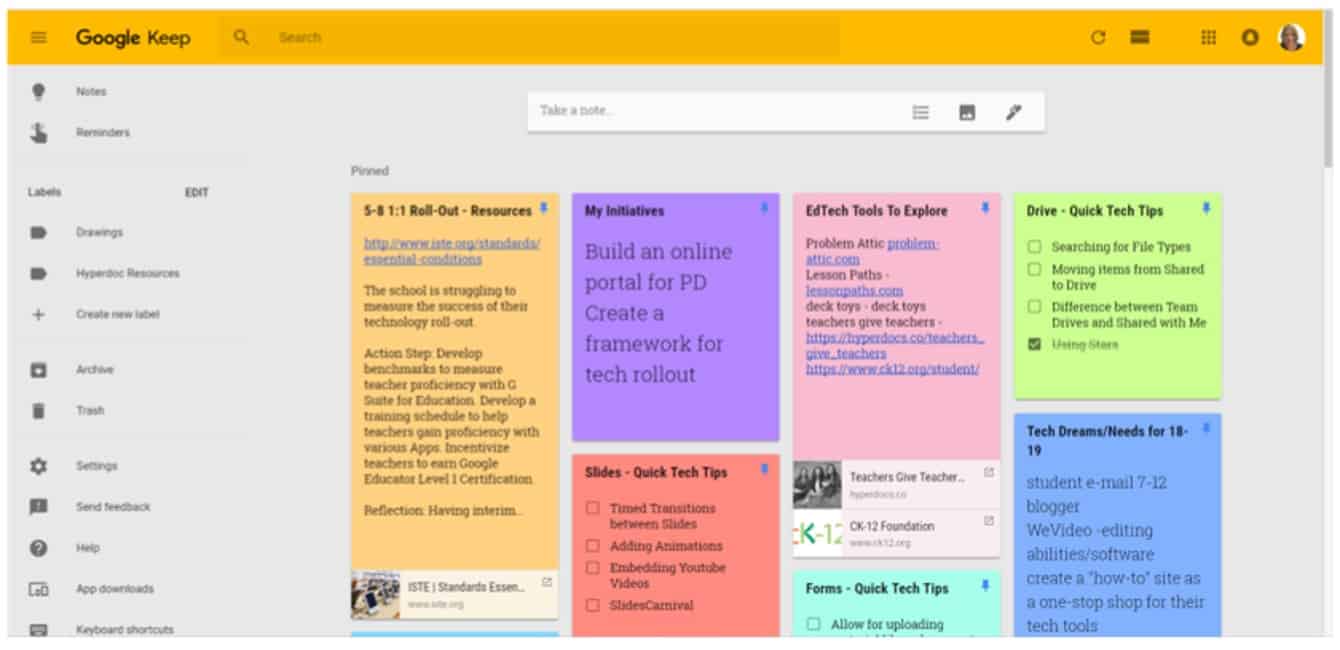The image size is (1340, 650).
Task: Click the App downloads devices icon
Action: (38, 589)
